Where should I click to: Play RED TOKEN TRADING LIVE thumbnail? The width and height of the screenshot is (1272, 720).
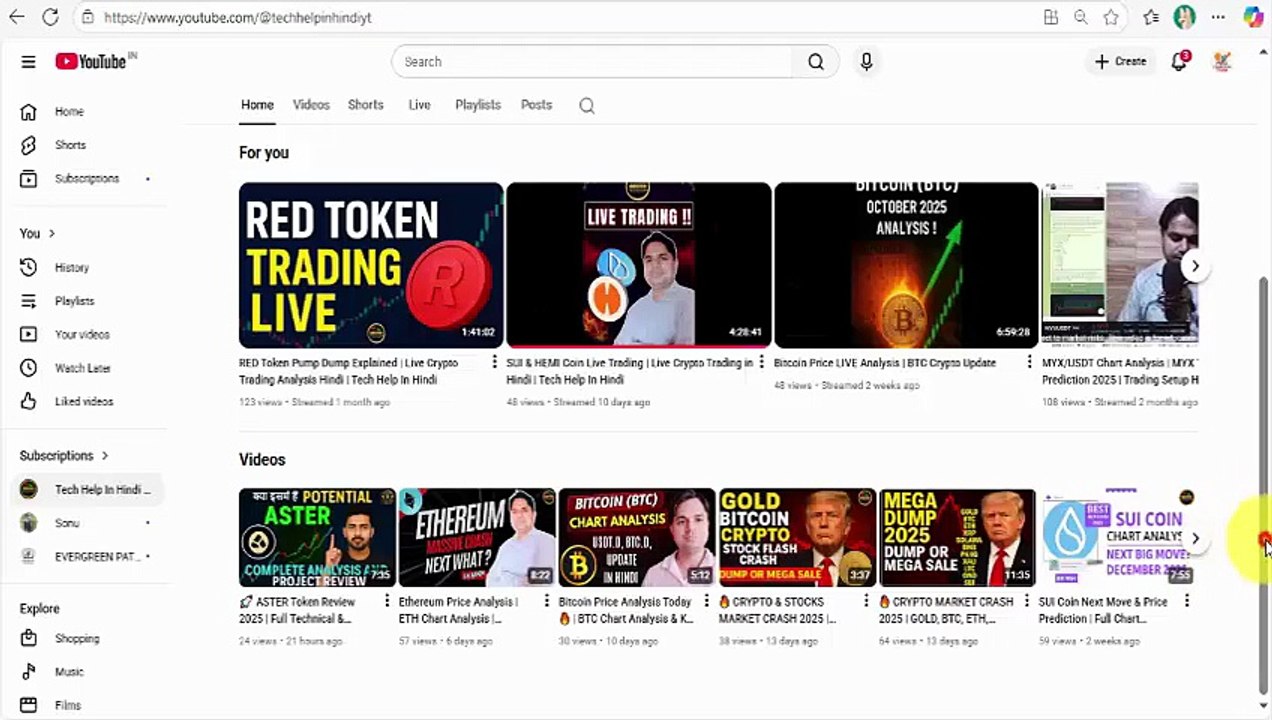tap(371, 265)
